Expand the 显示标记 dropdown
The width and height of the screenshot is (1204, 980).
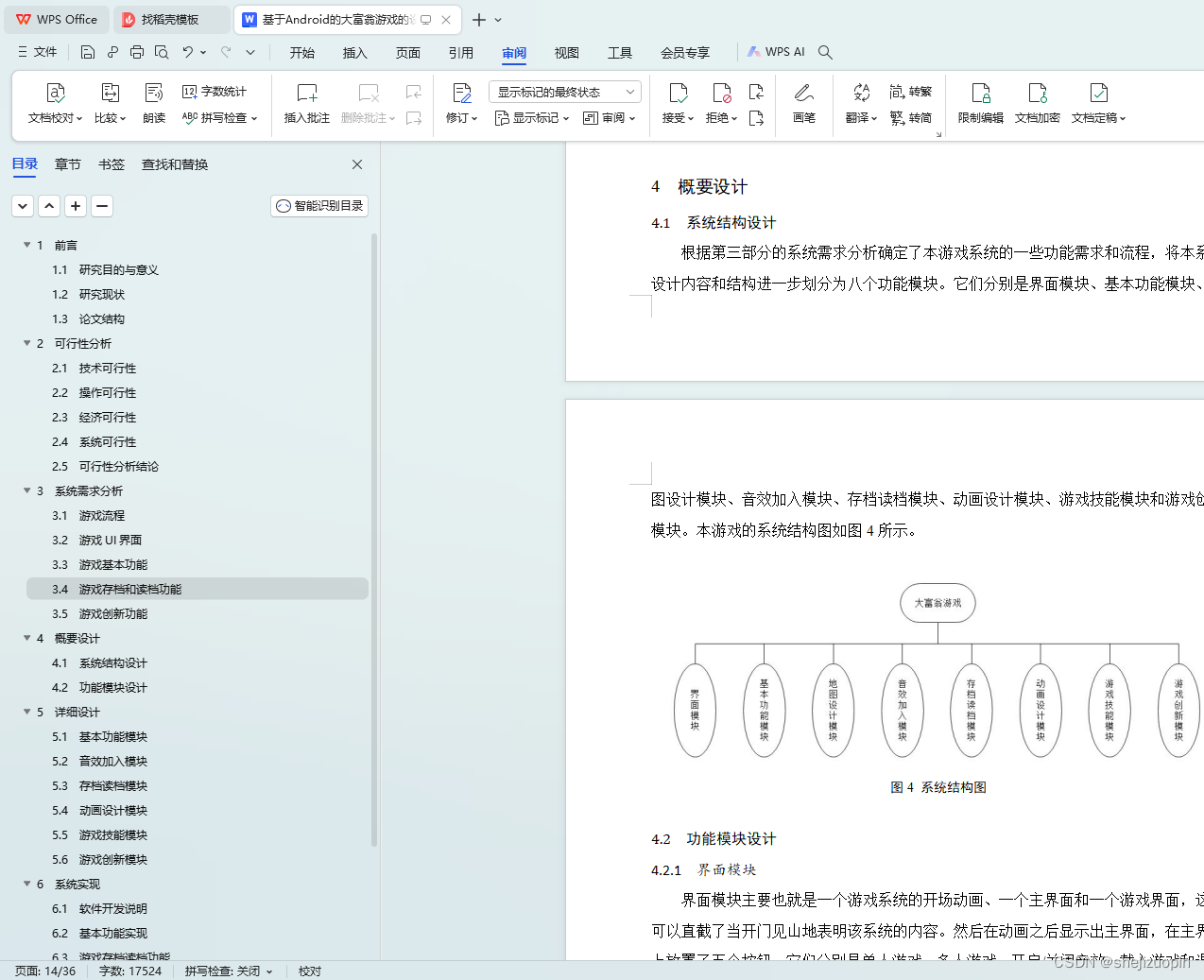pos(532,118)
